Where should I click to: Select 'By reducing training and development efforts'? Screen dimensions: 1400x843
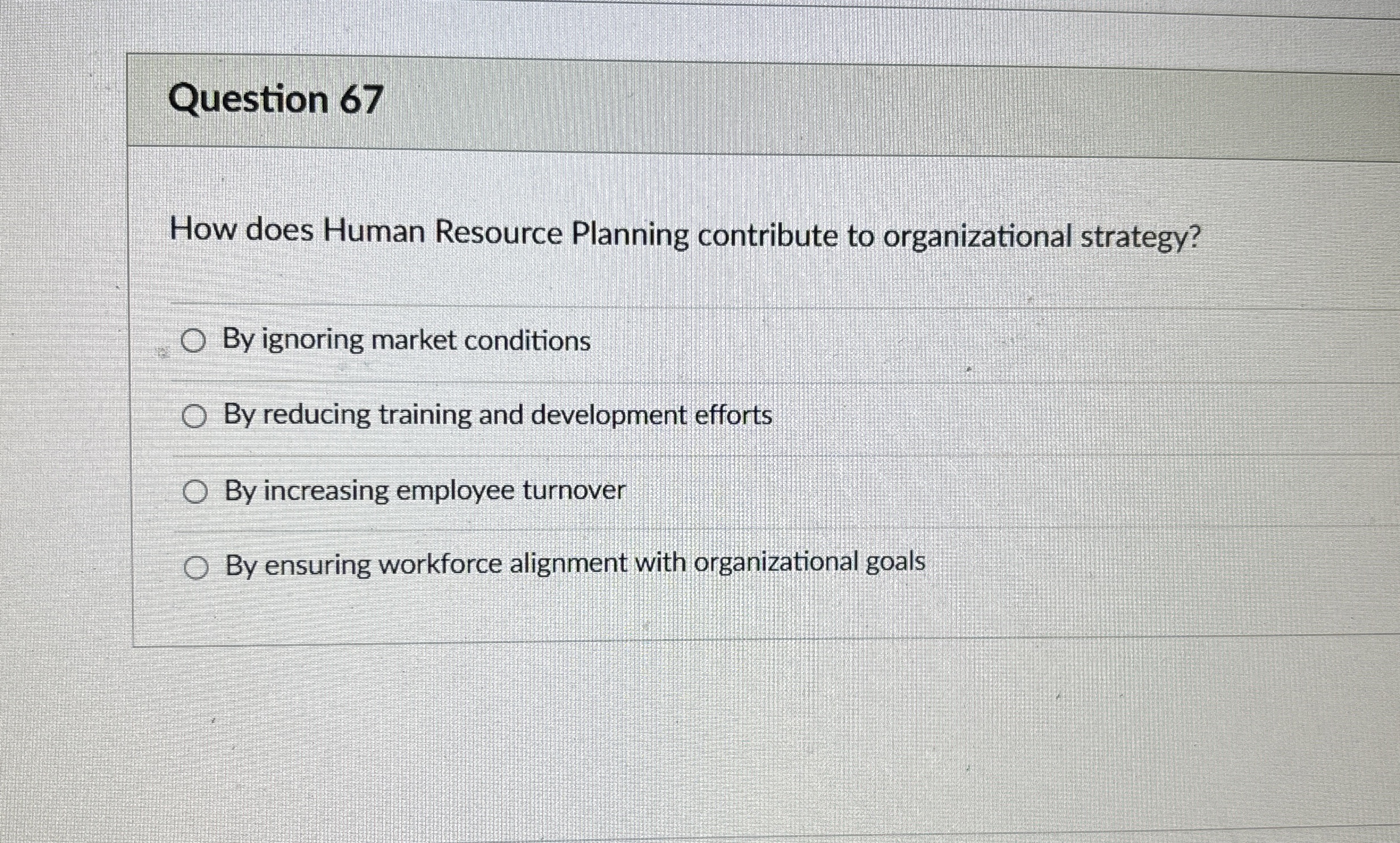195,416
